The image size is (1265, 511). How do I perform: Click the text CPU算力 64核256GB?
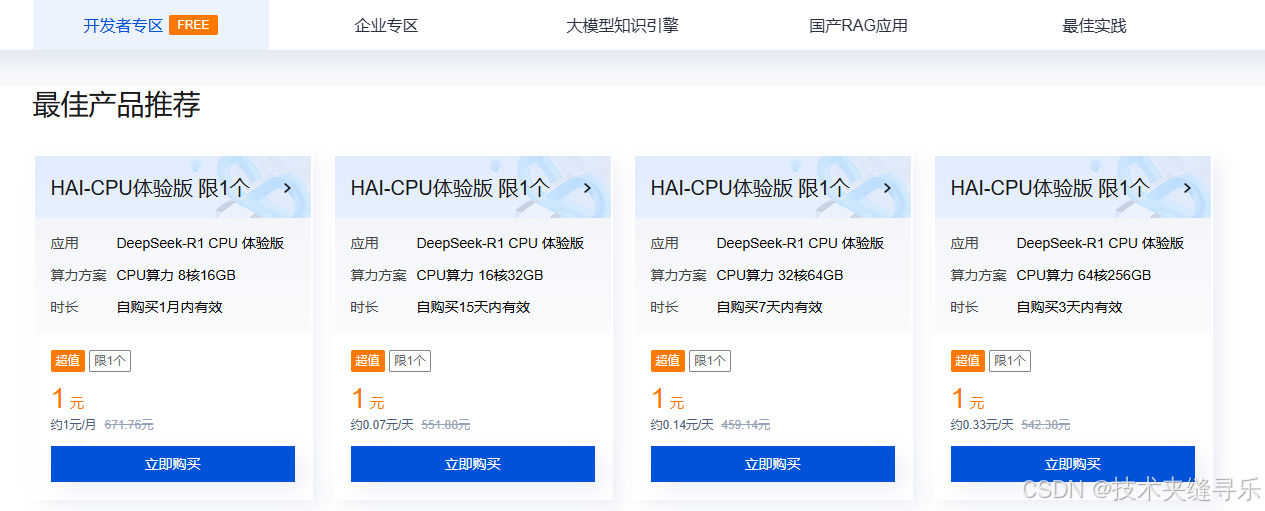point(1084,275)
